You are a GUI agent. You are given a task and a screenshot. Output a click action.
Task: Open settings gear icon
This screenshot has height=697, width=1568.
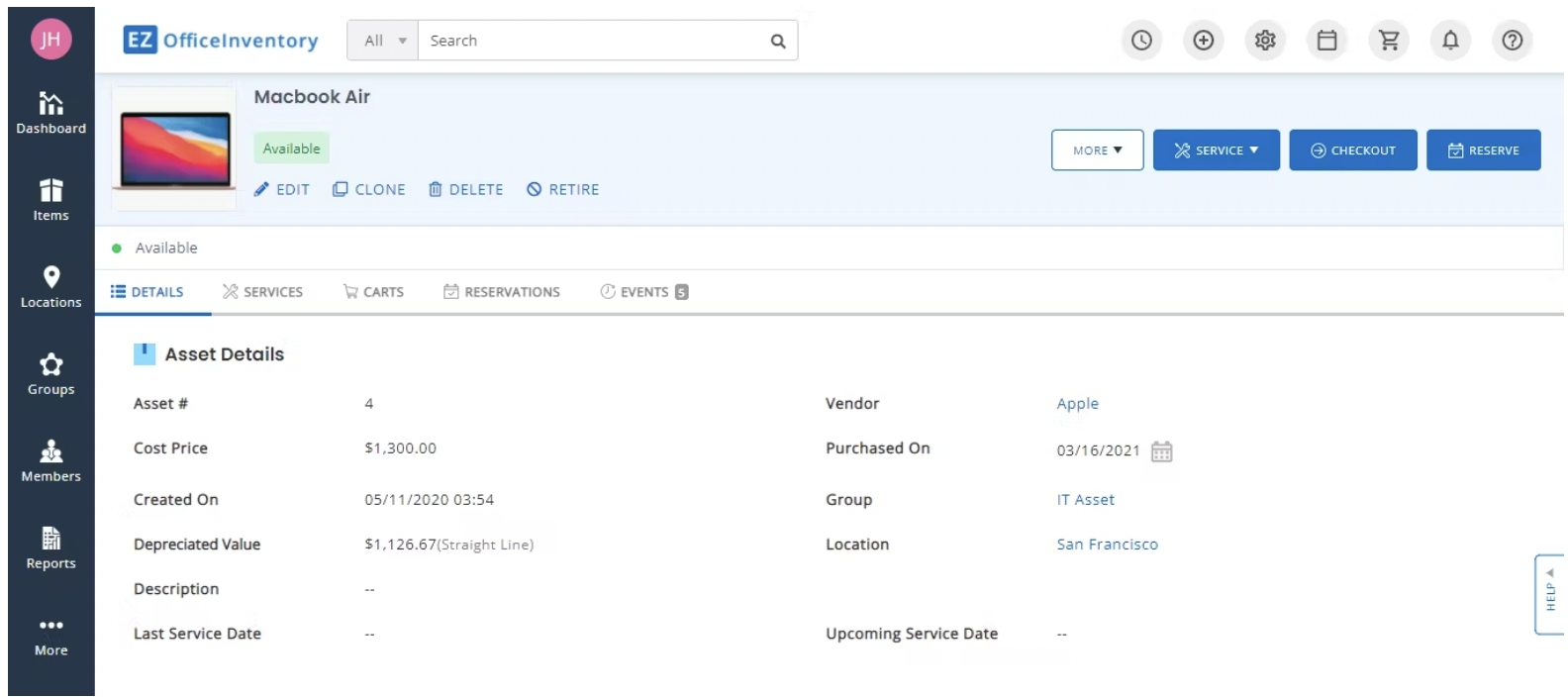[1265, 41]
